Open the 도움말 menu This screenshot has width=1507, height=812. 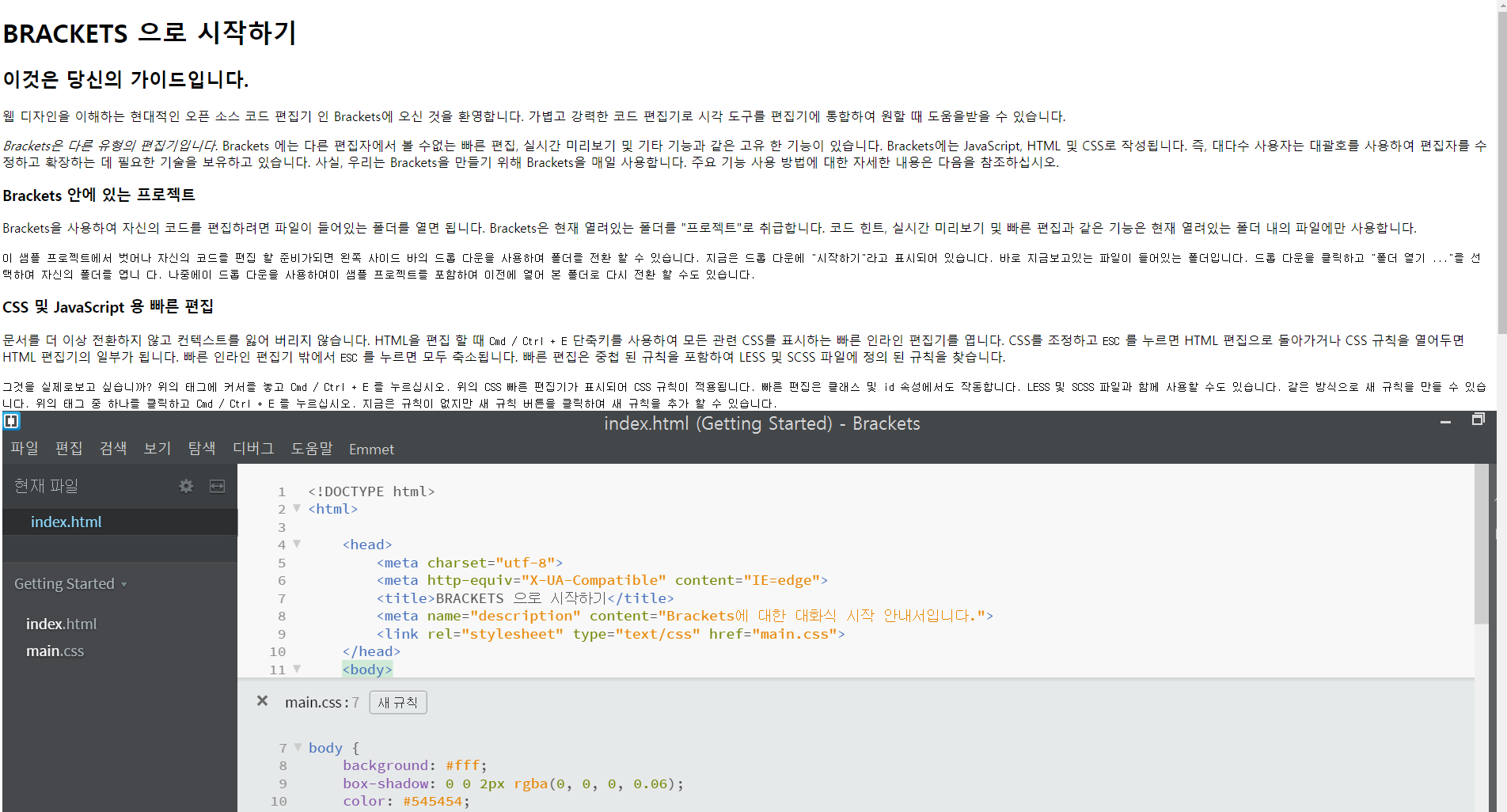point(312,449)
